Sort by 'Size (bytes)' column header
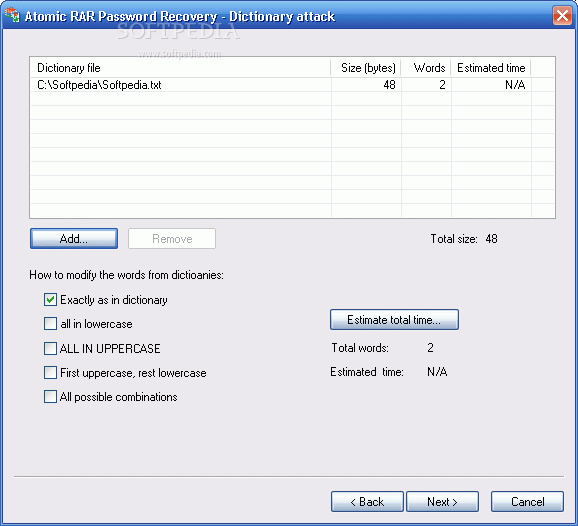Viewport: 578px width, 526px height. (366, 67)
